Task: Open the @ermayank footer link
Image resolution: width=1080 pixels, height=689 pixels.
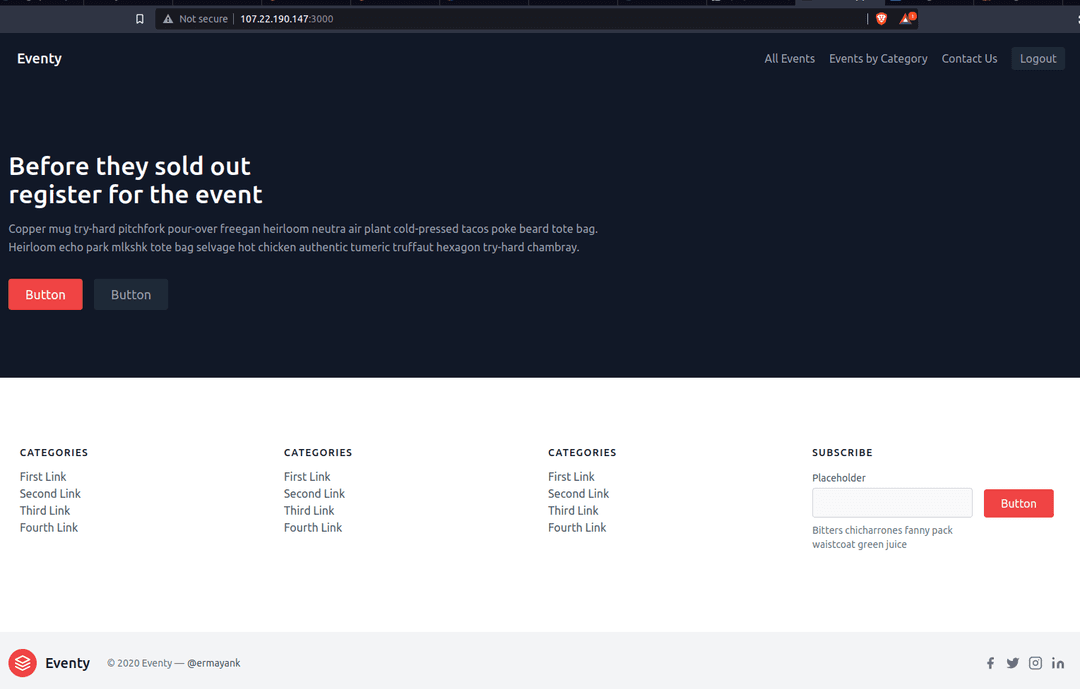Action: 213,663
